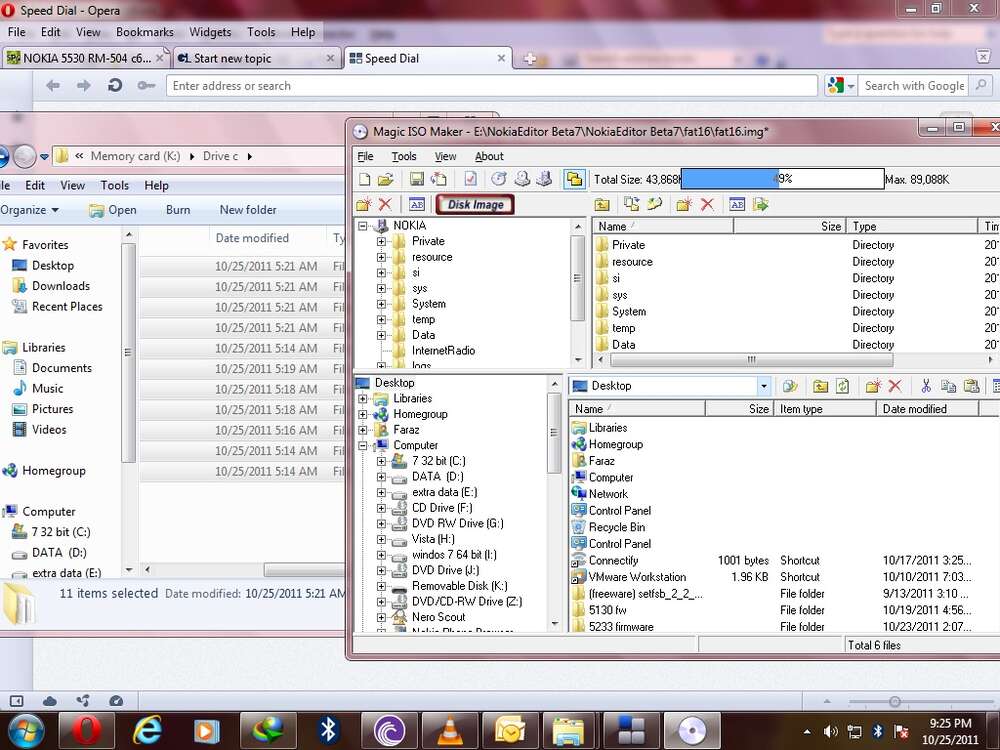Viewport: 1000px width, 750px height.
Task: Click the Refresh icon in local browser toolbar
Action: 842,386
